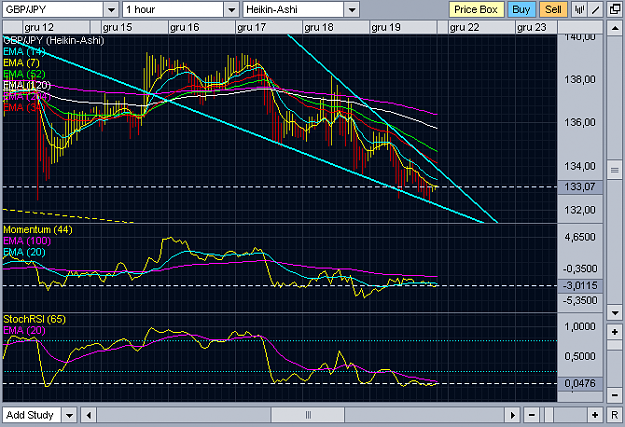Image resolution: width=625 pixels, height=427 pixels.
Task: Click the Price Box button
Action: coord(476,10)
